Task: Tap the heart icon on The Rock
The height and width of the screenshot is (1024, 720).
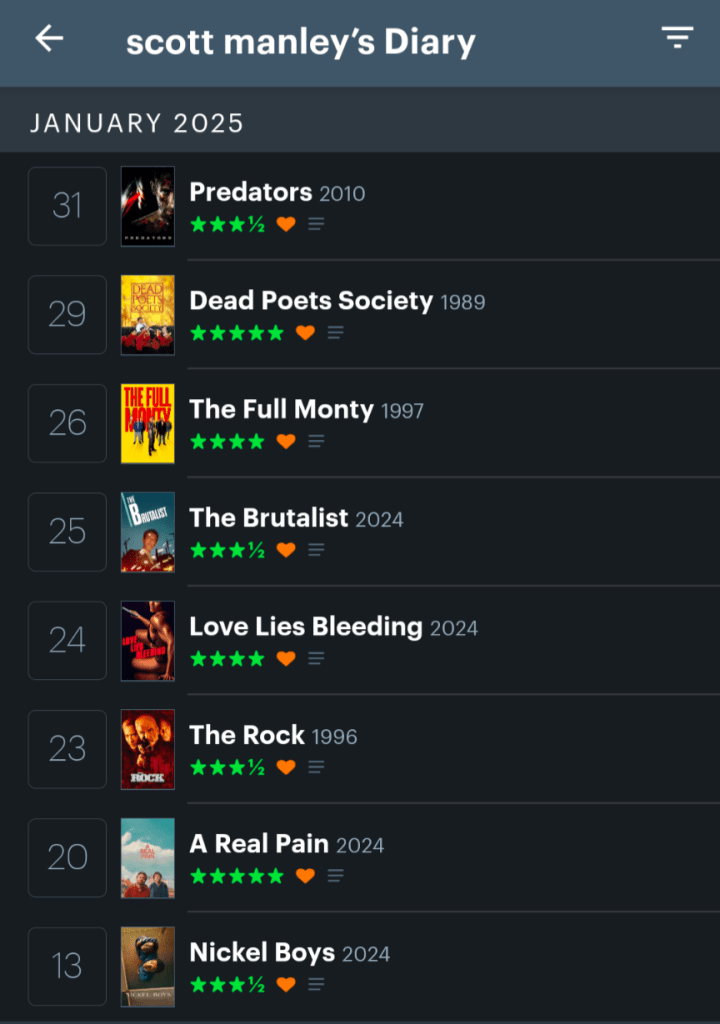Action: tap(286, 767)
